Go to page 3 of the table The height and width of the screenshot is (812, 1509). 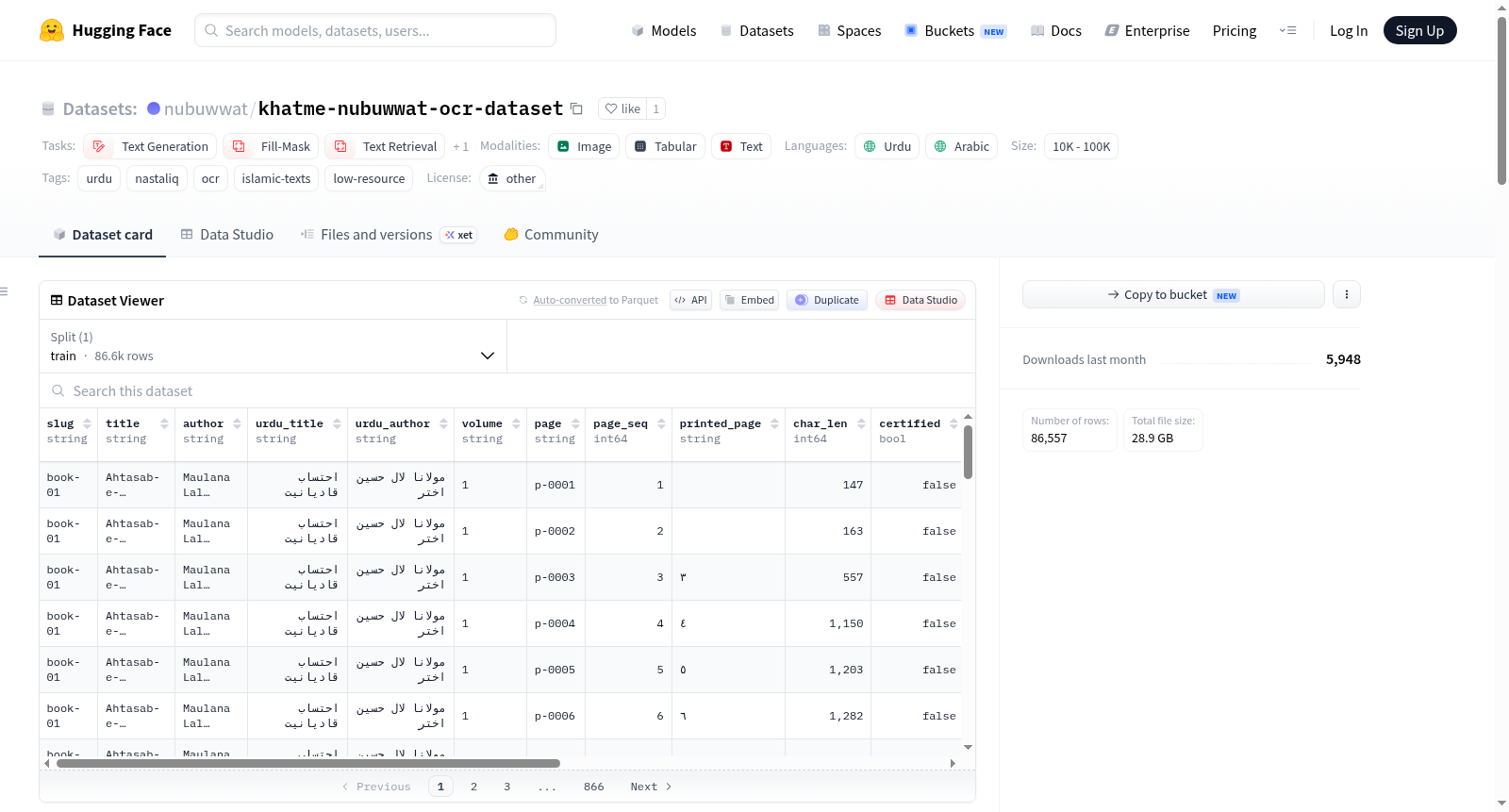click(x=506, y=787)
